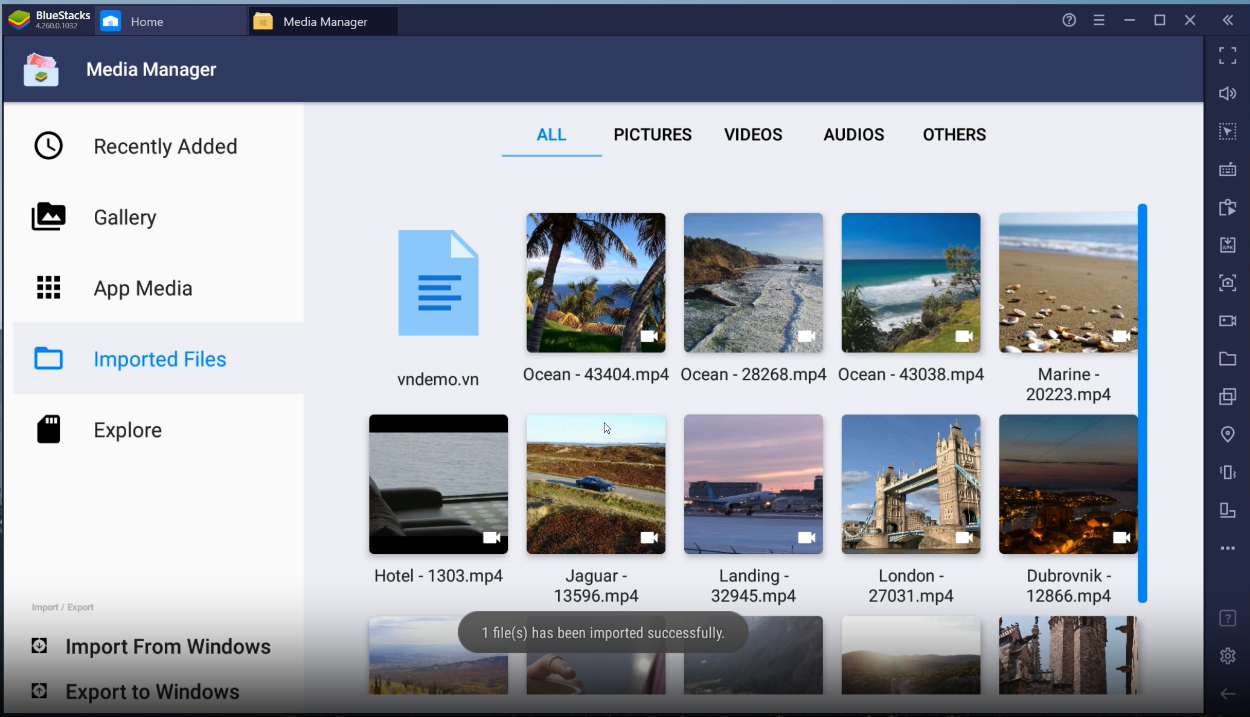Collapse the sidebar with the double-chevron
Image resolution: width=1250 pixels, height=717 pixels.
tap(1227, 19)
